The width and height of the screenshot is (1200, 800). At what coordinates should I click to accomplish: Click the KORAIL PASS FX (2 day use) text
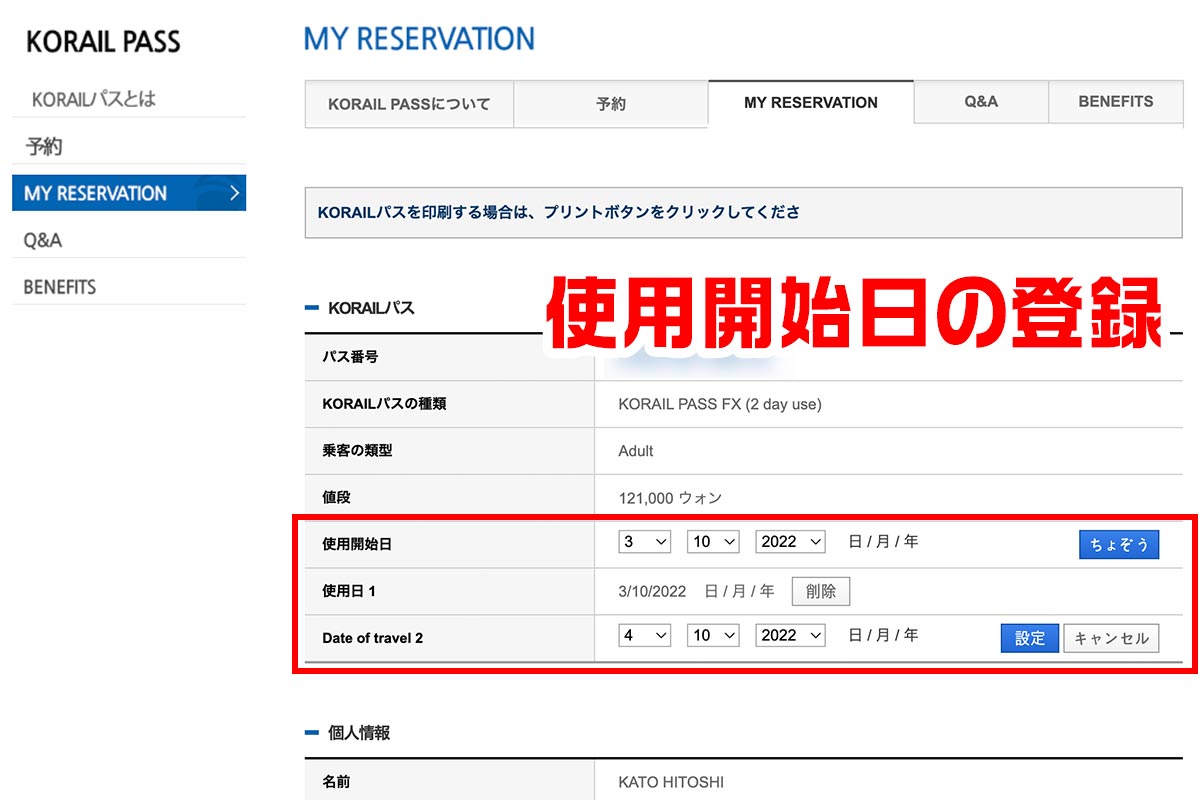click(x=720, y=404)
